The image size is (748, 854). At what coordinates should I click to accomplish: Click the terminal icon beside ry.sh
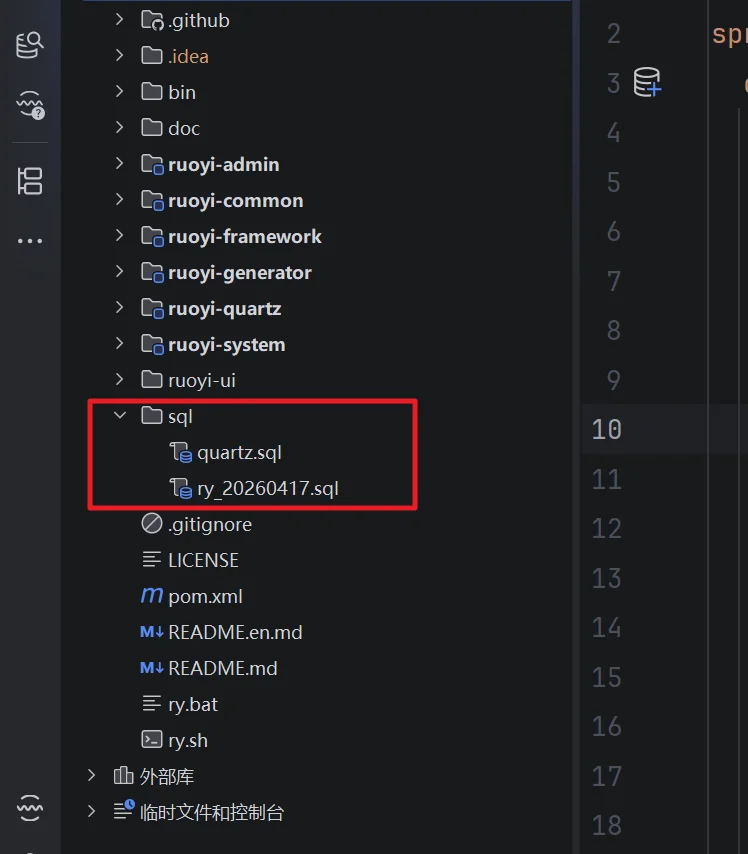point(151,740)
